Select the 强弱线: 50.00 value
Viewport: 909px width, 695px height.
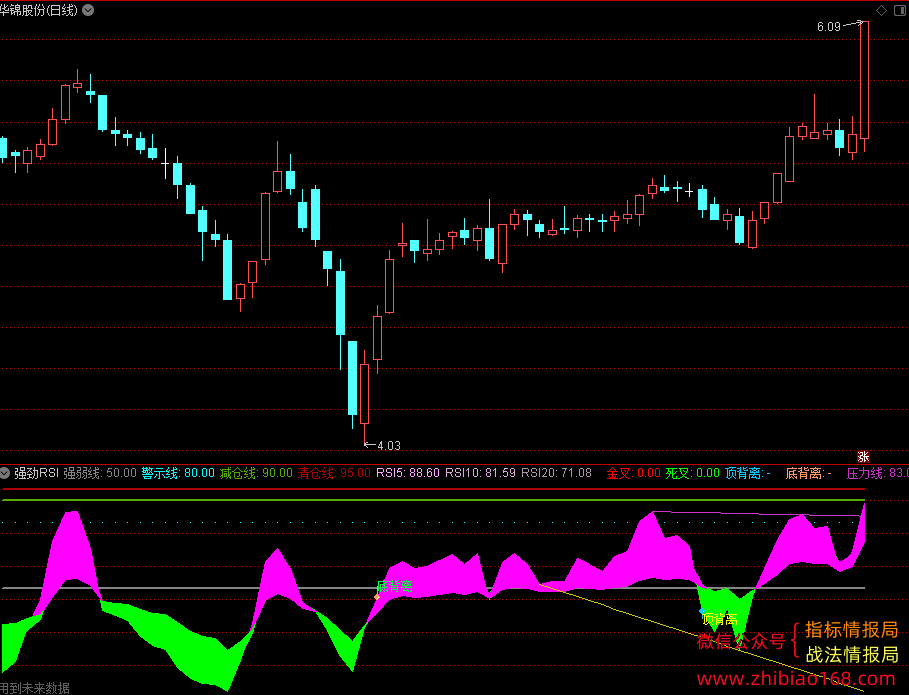tap(100, 473)
